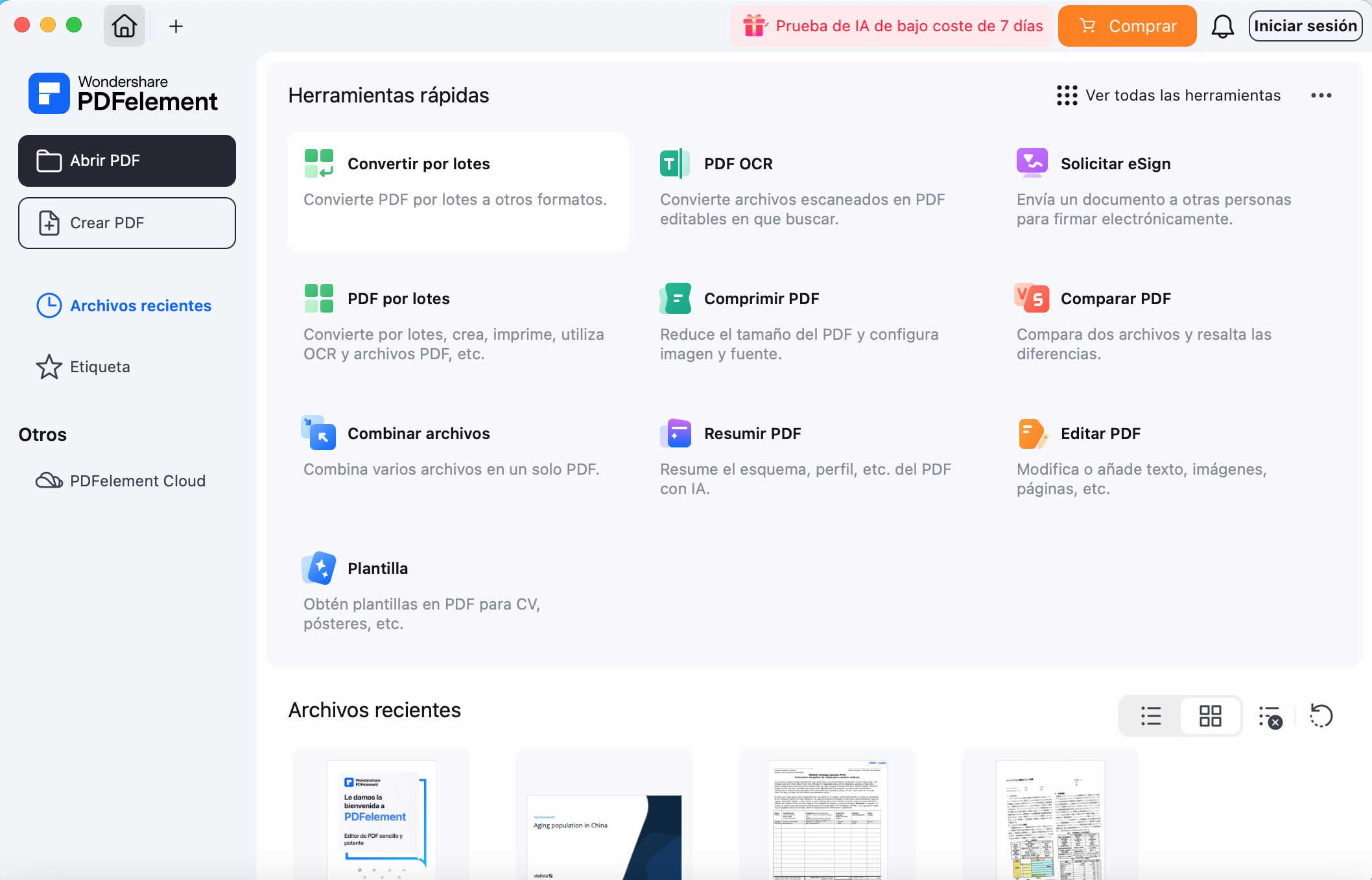Click the Crear PDF button
Screen dimensions: 1372x880
pos(127,223)
